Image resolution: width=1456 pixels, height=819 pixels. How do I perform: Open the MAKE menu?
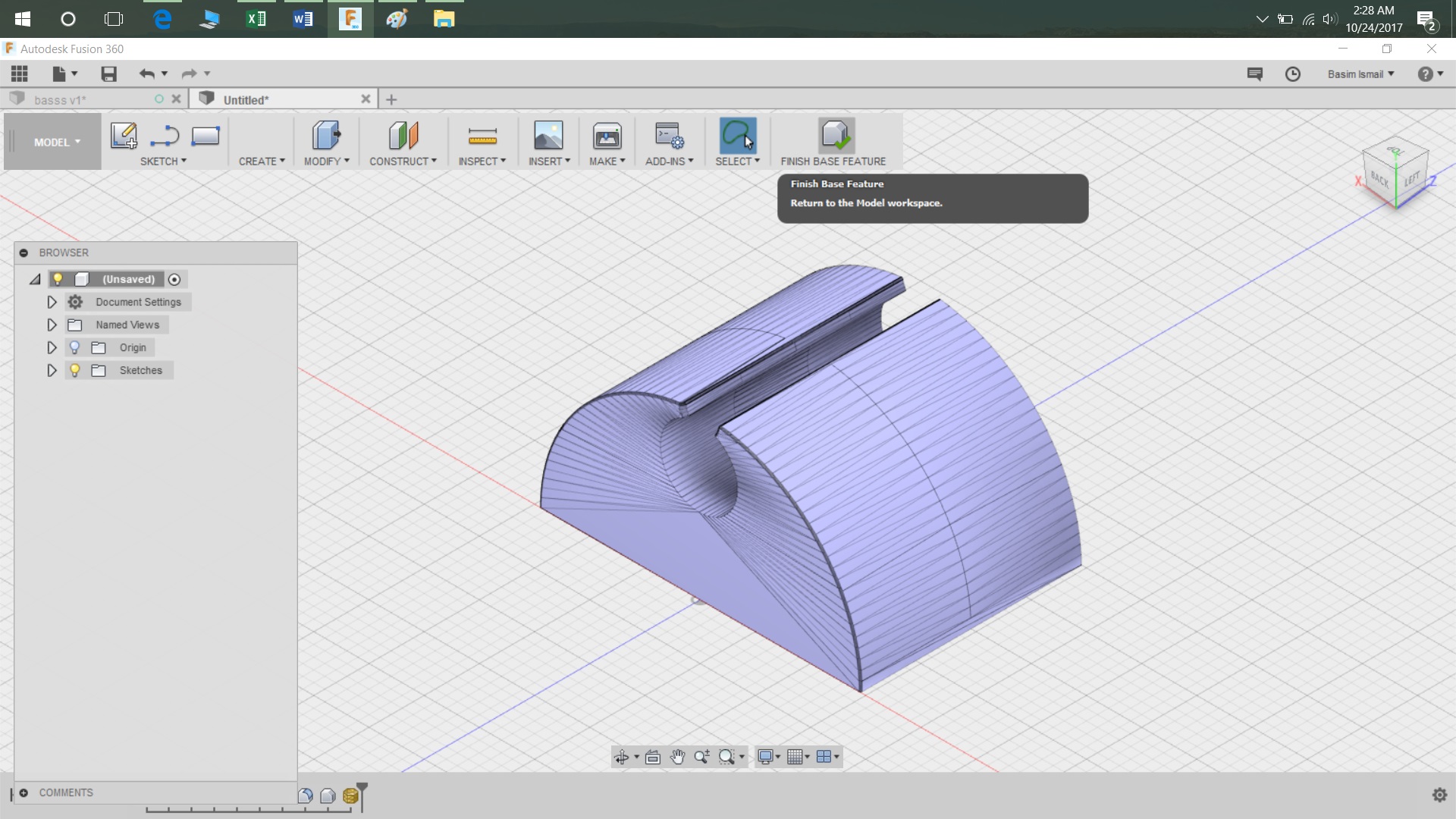(607, 162)
